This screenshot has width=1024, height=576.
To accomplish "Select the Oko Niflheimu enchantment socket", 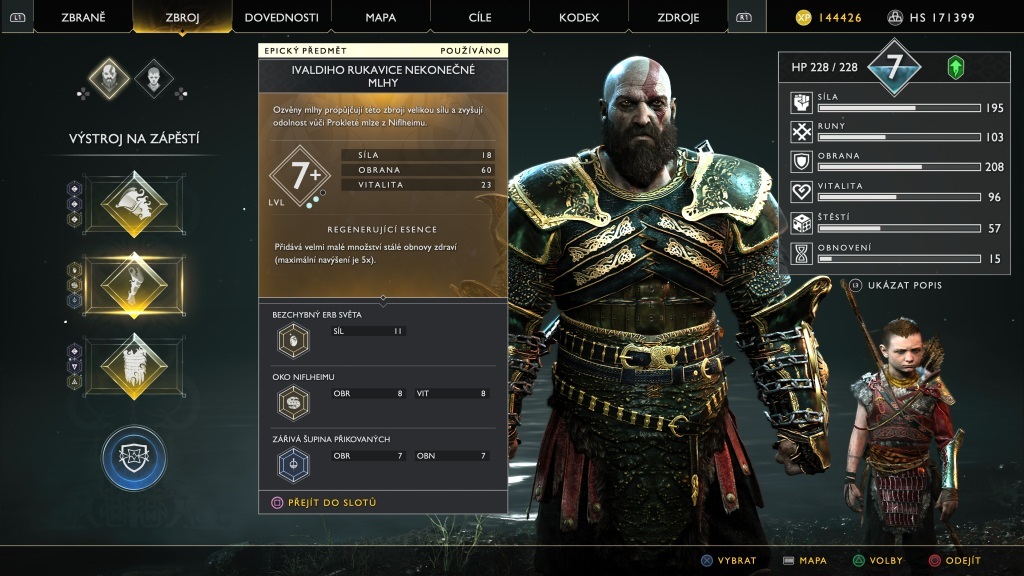I will tap(293, 403).
